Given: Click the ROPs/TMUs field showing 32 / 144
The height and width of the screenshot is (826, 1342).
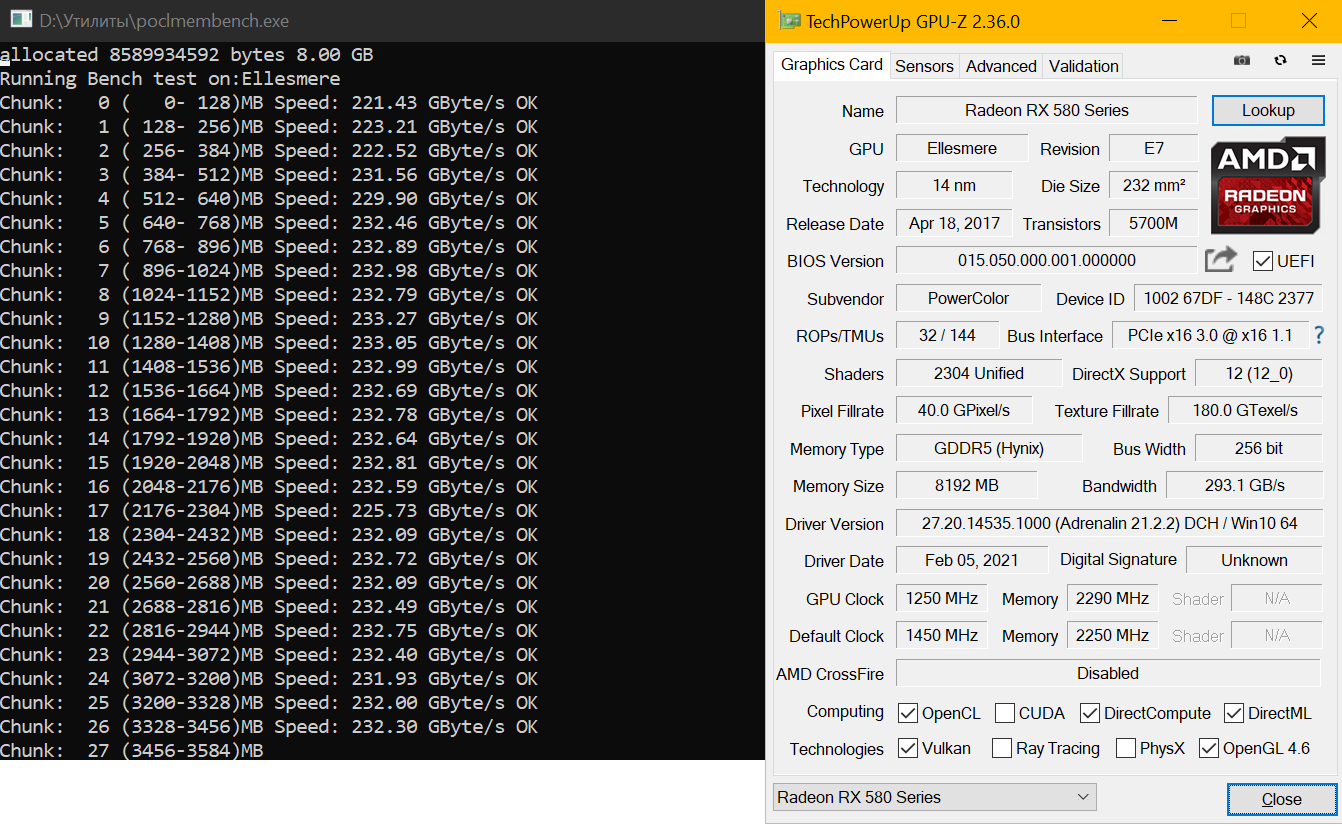Looking at the screenshot, I should tap(946, 335).
